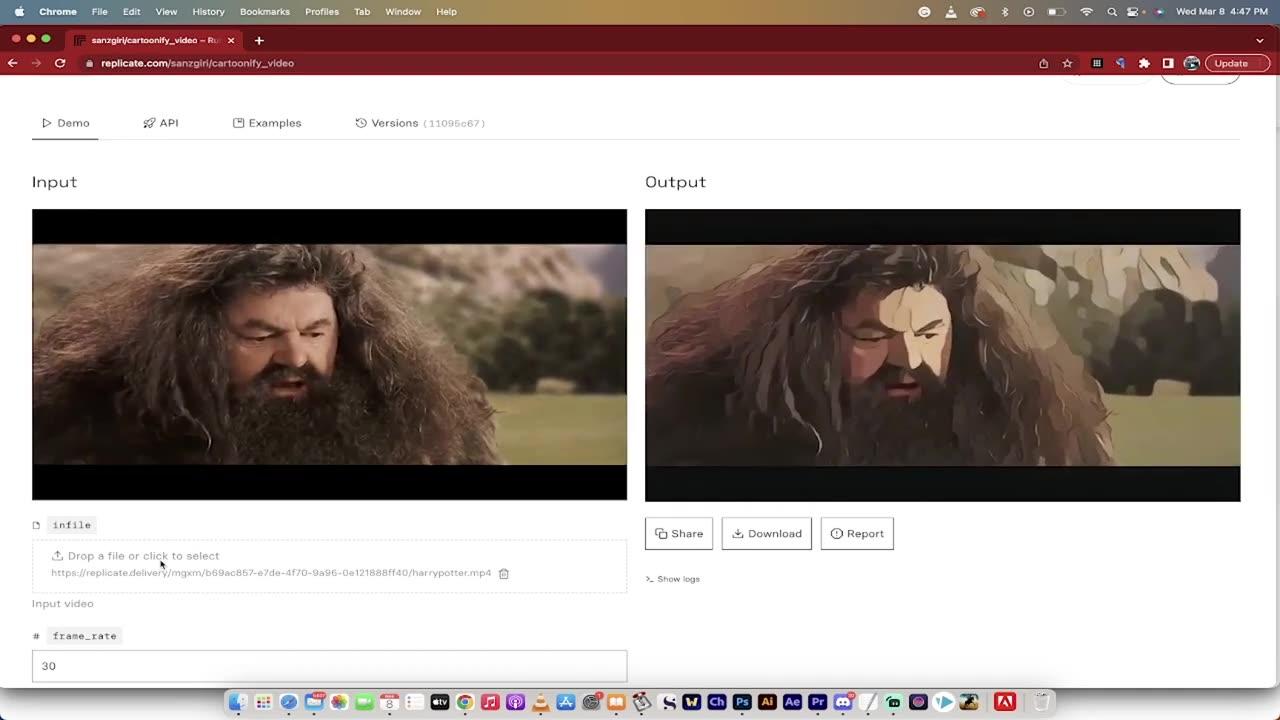Open the Chrome extensions puzzle icon
Screen dimensions: 1280x720
pyautogui.click(x=1144, y=63)
